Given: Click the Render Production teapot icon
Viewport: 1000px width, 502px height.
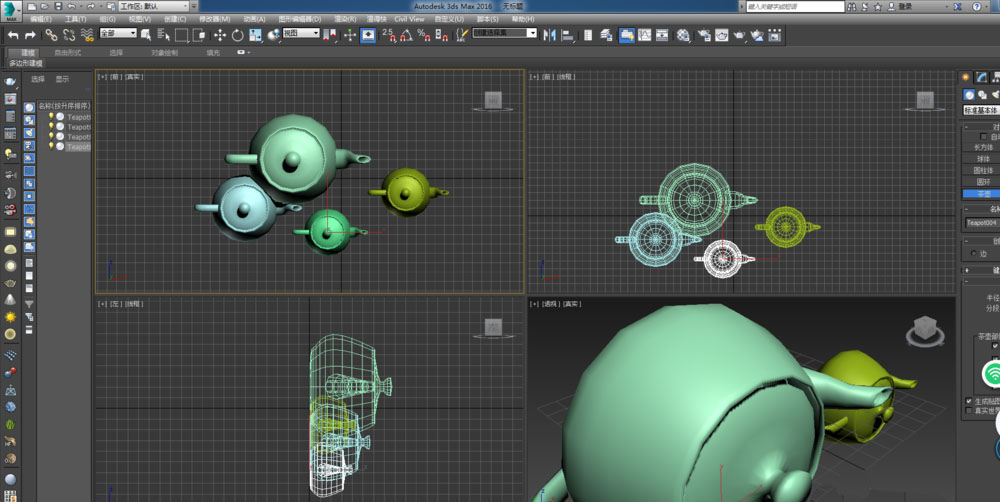Looking at the screenshot, I should pos(739,34).
